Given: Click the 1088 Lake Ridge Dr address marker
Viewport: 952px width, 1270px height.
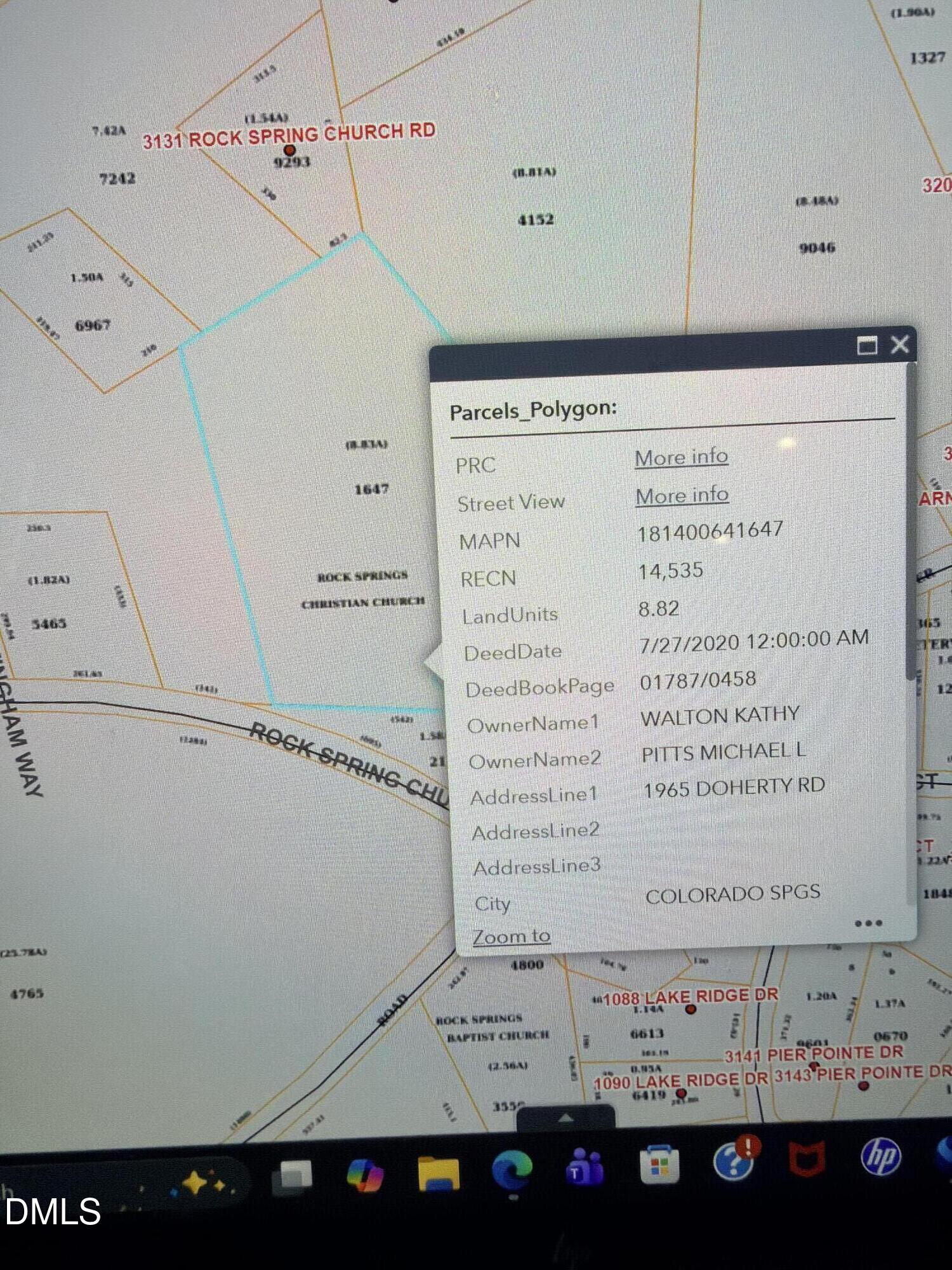Looking at the screenshot, I should (691, 1010).
